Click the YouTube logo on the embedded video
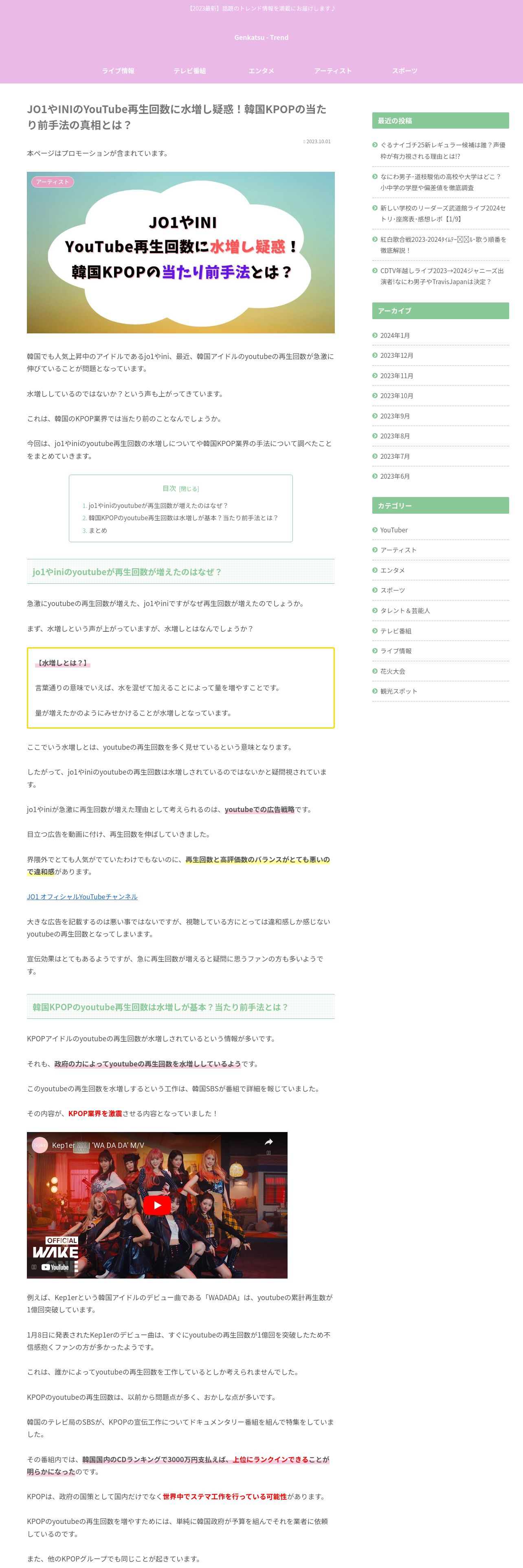The width and height of the screenshot is (523, 1568). 55,1267
